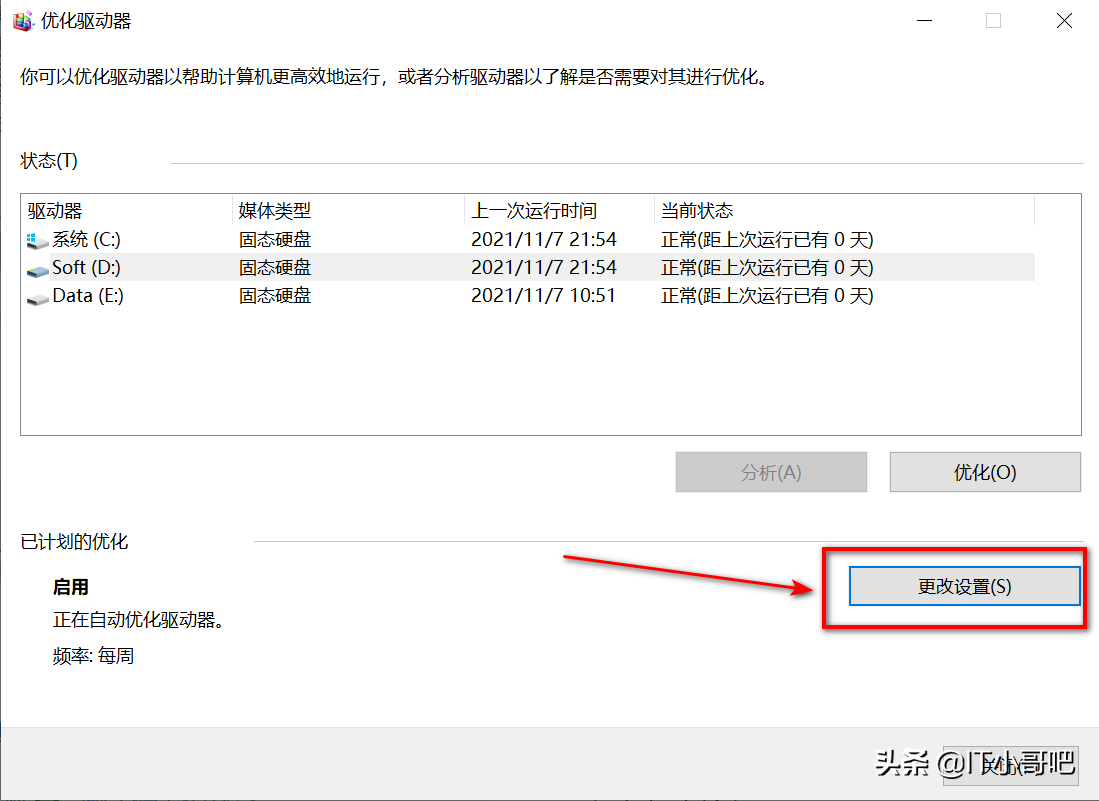
Task: Click the disabled 分析(A) button
Action: [770, 471]
